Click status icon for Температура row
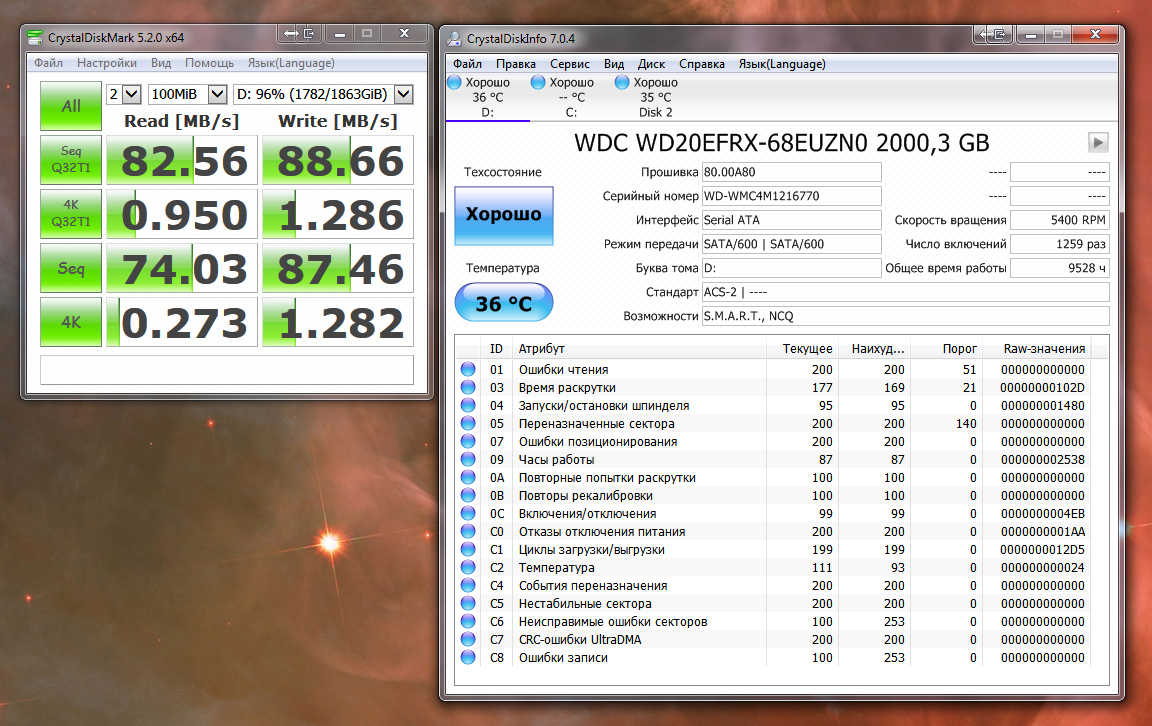The width and height of the screenshot is (1152, 726). pyautogui.click(x=468, y=567)
